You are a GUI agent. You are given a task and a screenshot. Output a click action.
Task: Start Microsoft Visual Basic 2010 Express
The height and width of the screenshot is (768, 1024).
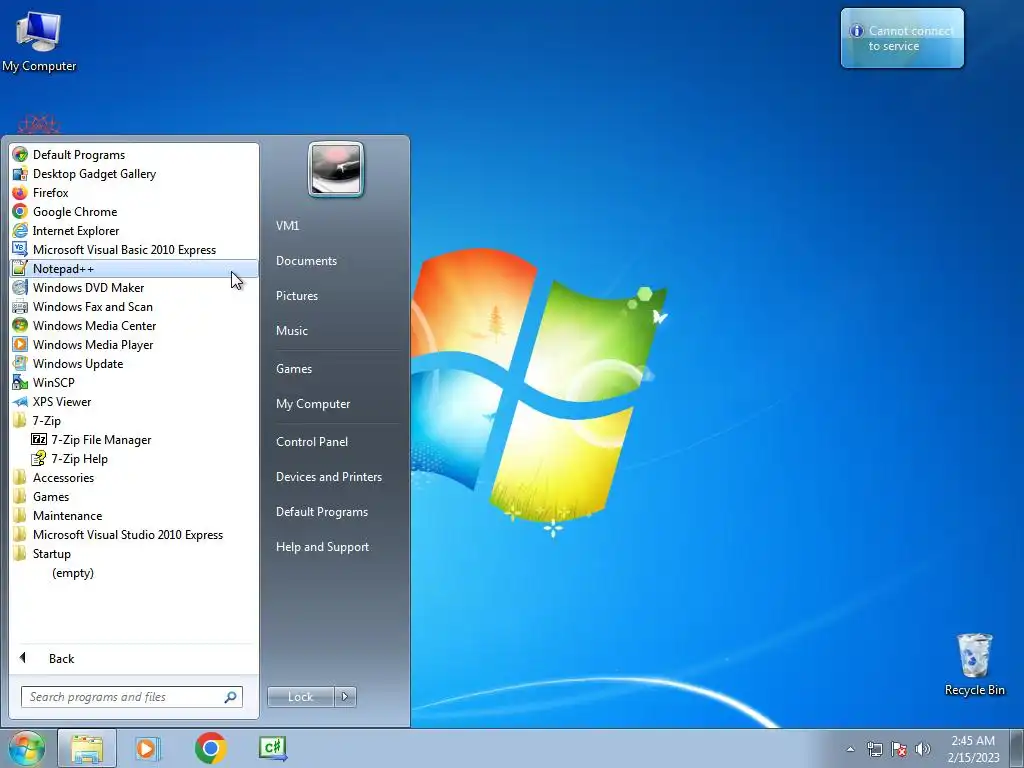tap(134, 249)
